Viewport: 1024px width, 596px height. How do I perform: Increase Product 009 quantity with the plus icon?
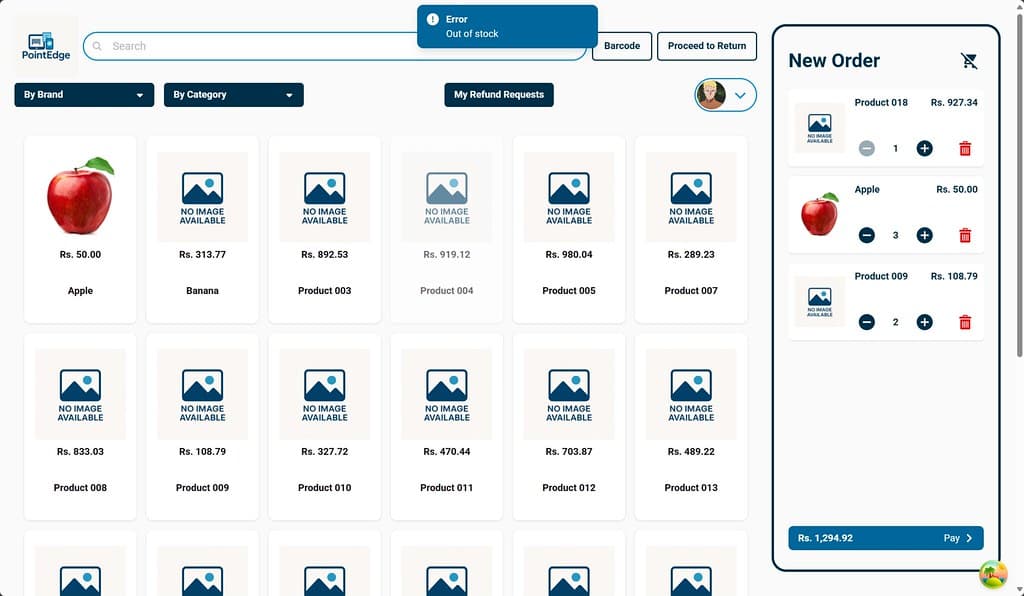coord(924,322)
